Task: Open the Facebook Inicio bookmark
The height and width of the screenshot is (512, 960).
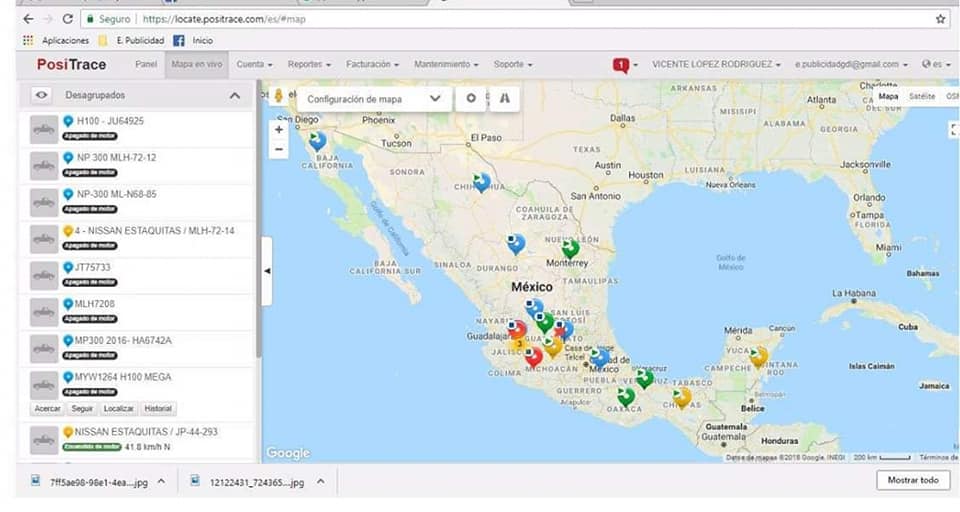Action: pyautogui.click(x=193, y=40)
